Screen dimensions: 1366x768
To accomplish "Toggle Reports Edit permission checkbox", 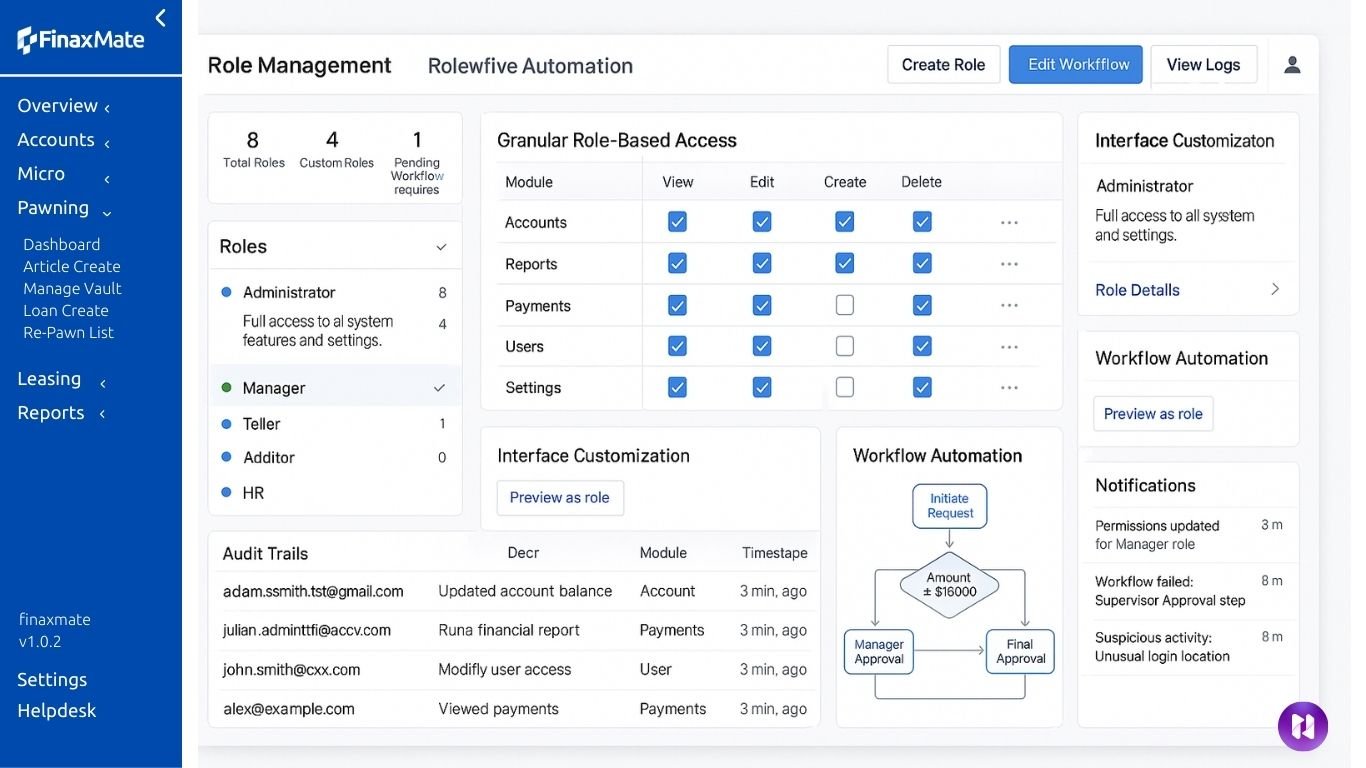I will pyautogui.click(x=762, y=263).
